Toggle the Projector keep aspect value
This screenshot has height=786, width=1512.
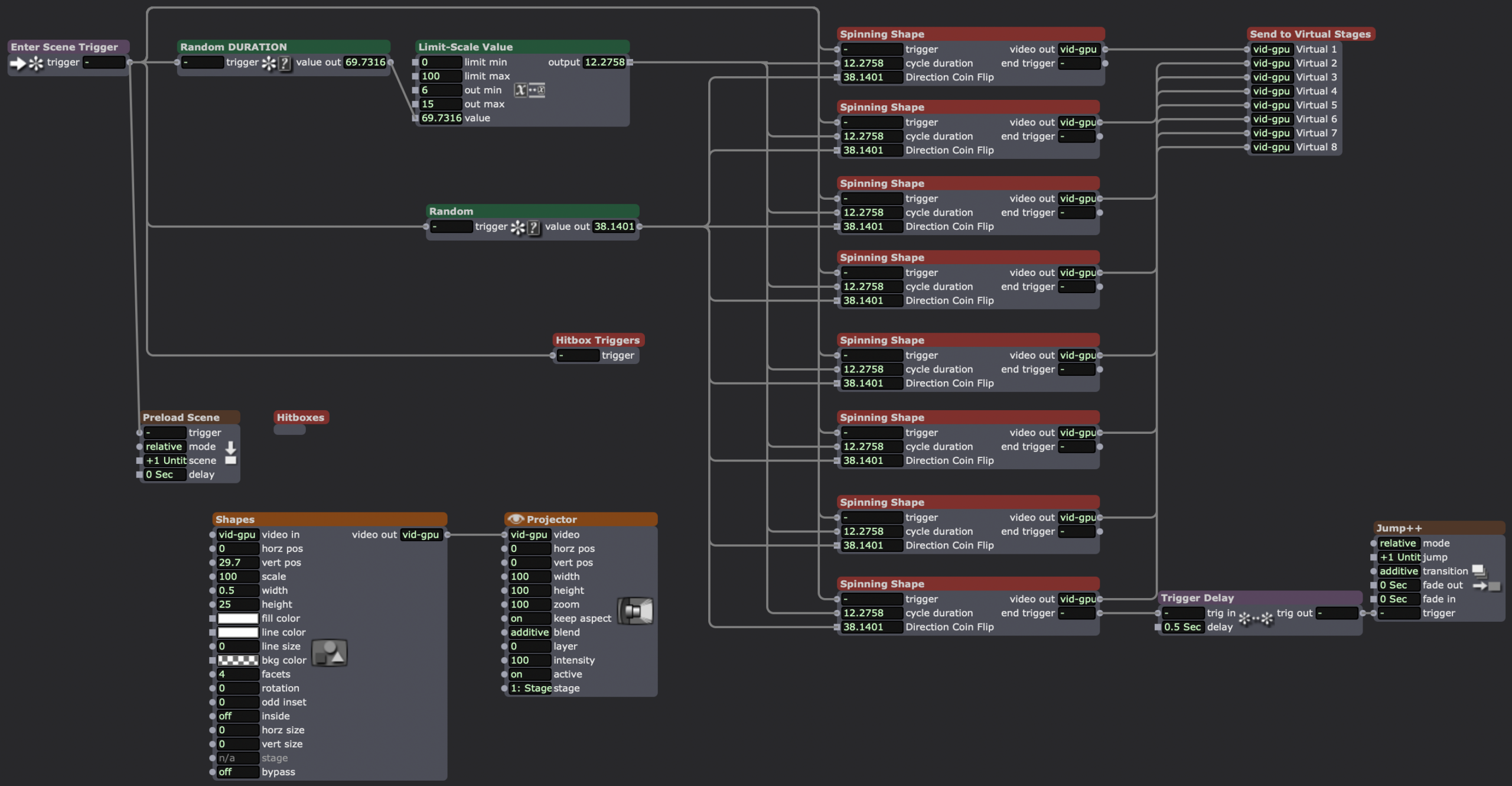click(529, 619)
